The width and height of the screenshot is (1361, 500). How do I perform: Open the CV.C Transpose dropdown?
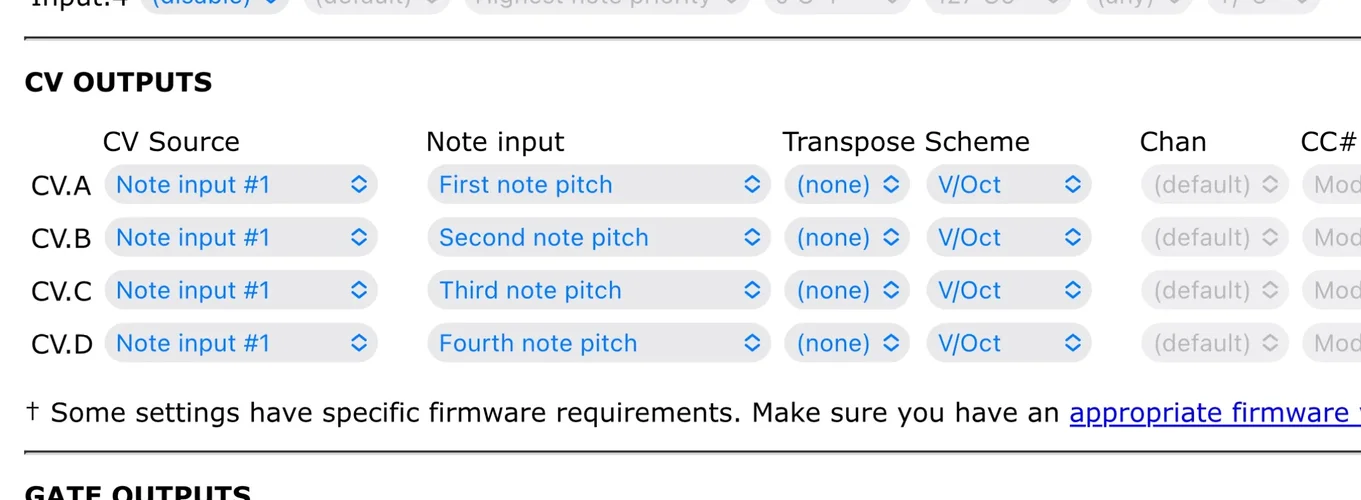(847, 291)
